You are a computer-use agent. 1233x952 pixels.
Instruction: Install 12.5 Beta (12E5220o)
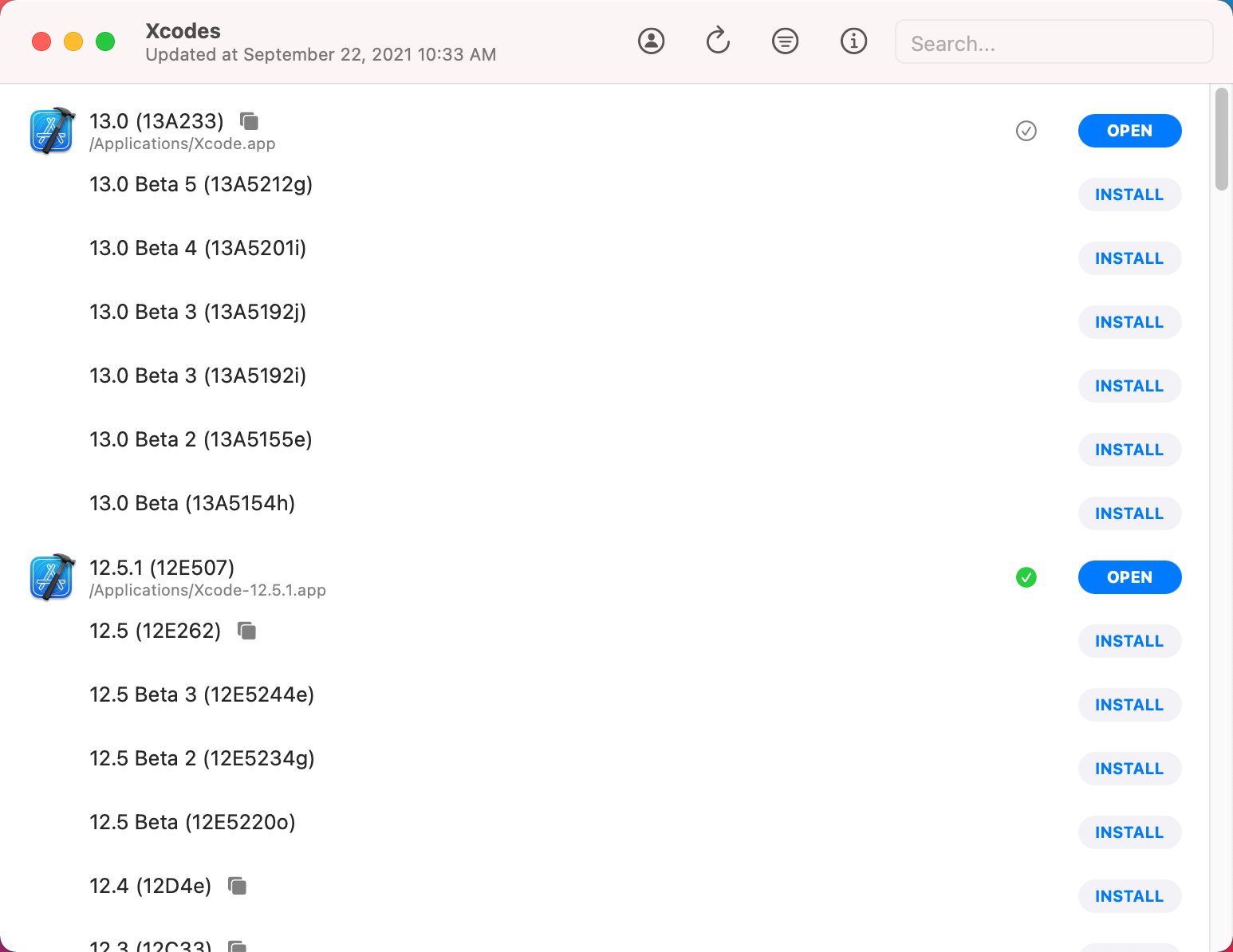1129,832
